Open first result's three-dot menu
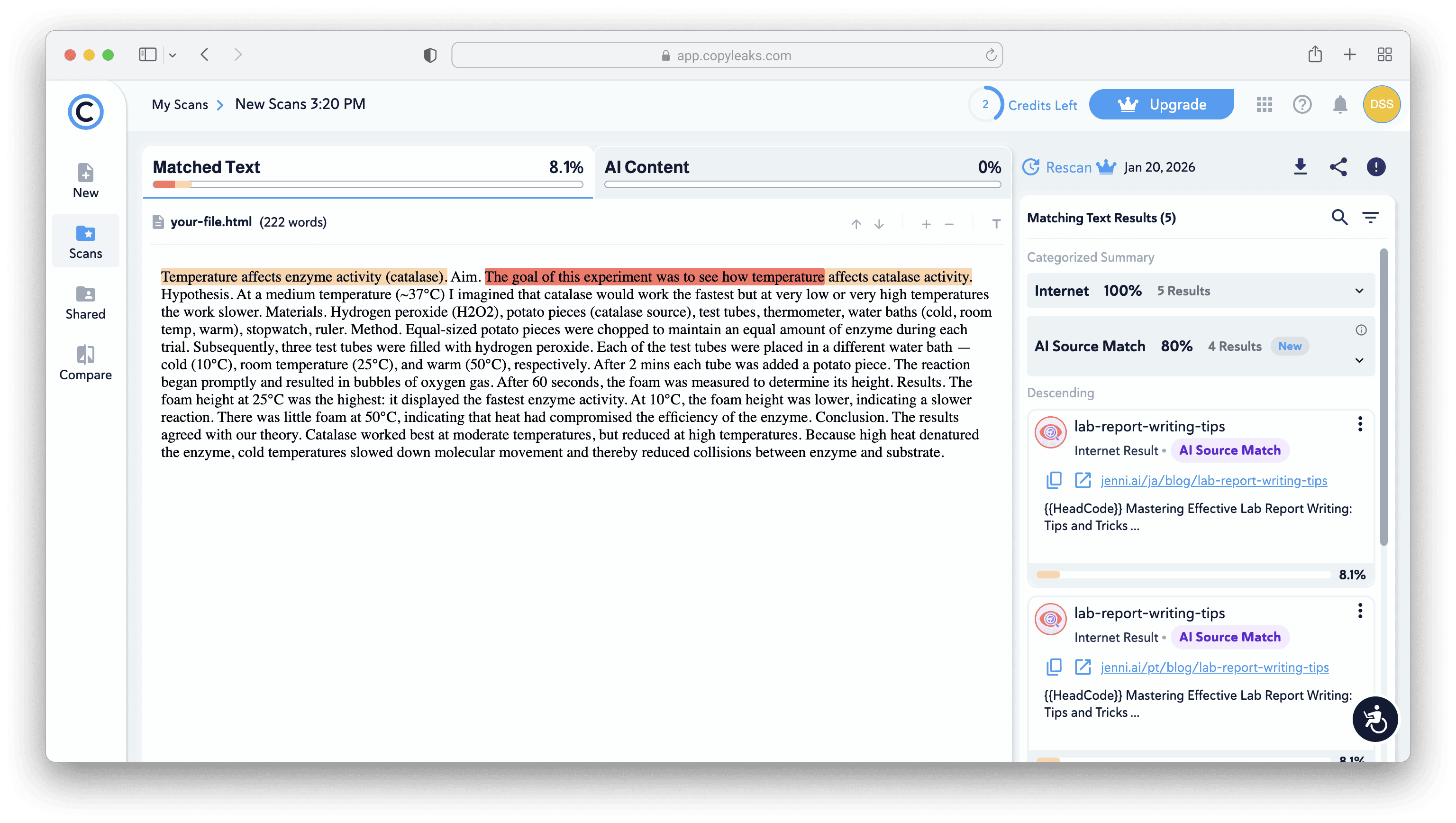 1360,424
